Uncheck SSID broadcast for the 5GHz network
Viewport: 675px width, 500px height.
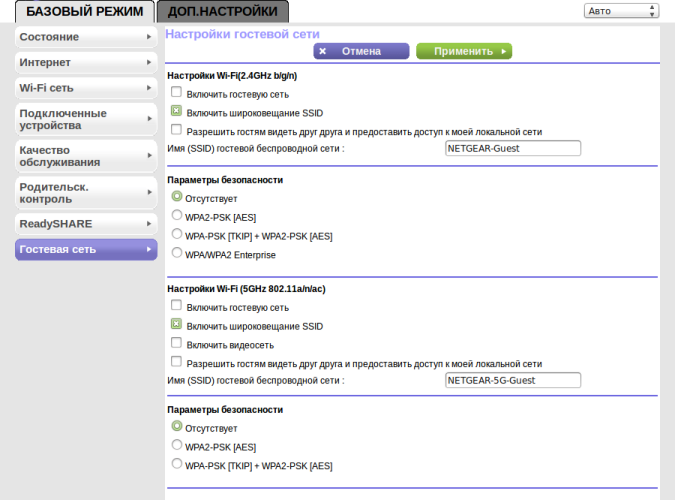(x=176, y=324)
